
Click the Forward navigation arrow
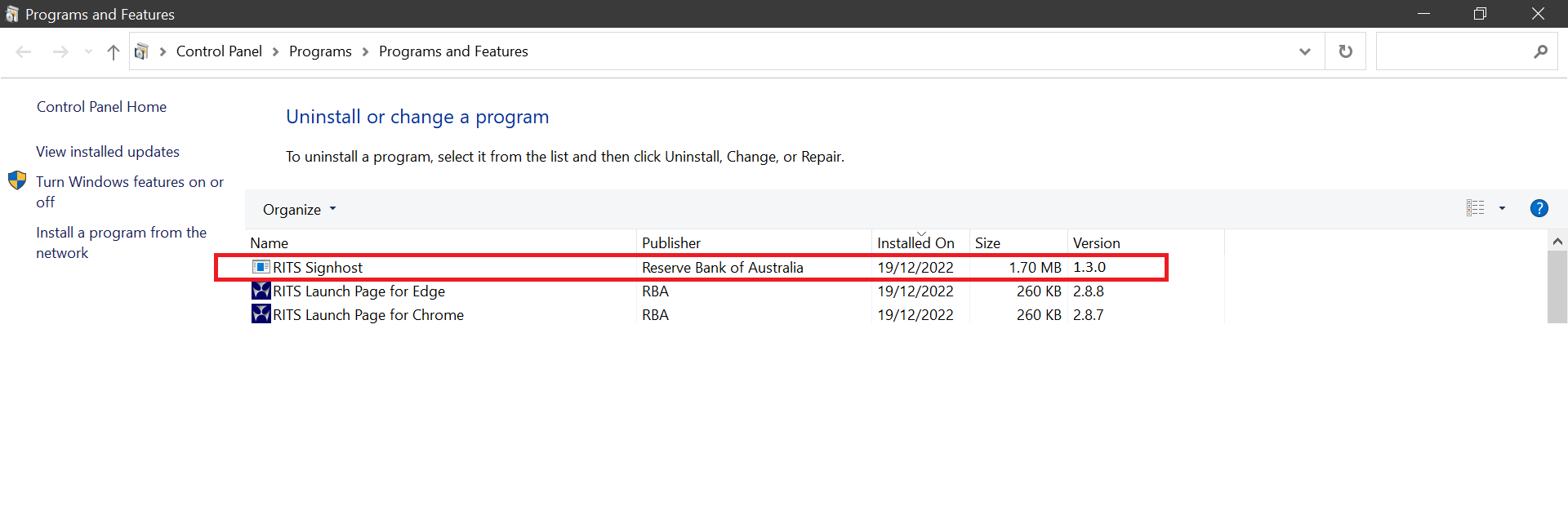pyautogui.click(x=60, y=51)
